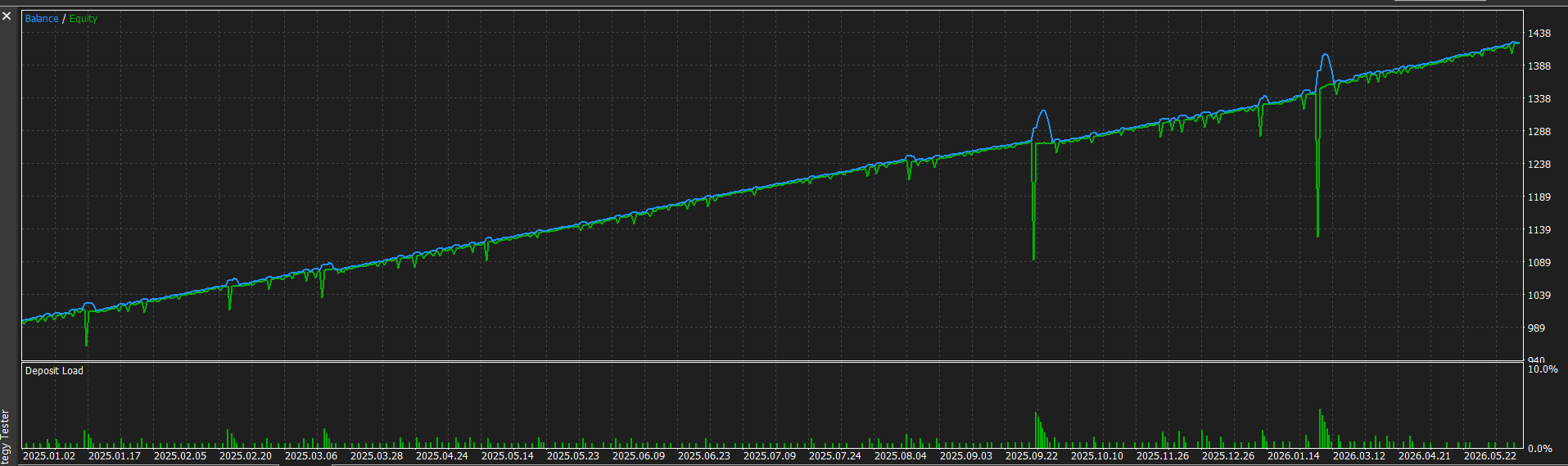Click the 2025.03.28 date label

tap(377, 456)
